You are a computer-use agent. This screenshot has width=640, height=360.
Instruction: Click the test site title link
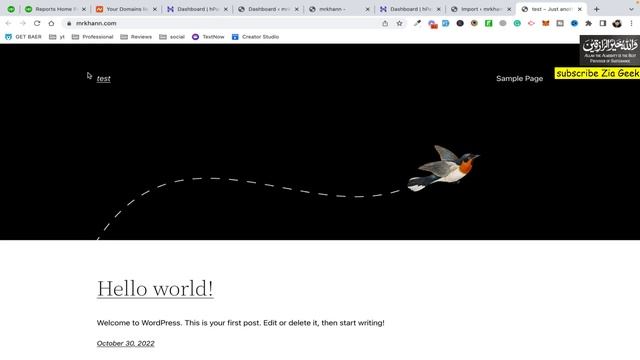[x=104, y=78]
